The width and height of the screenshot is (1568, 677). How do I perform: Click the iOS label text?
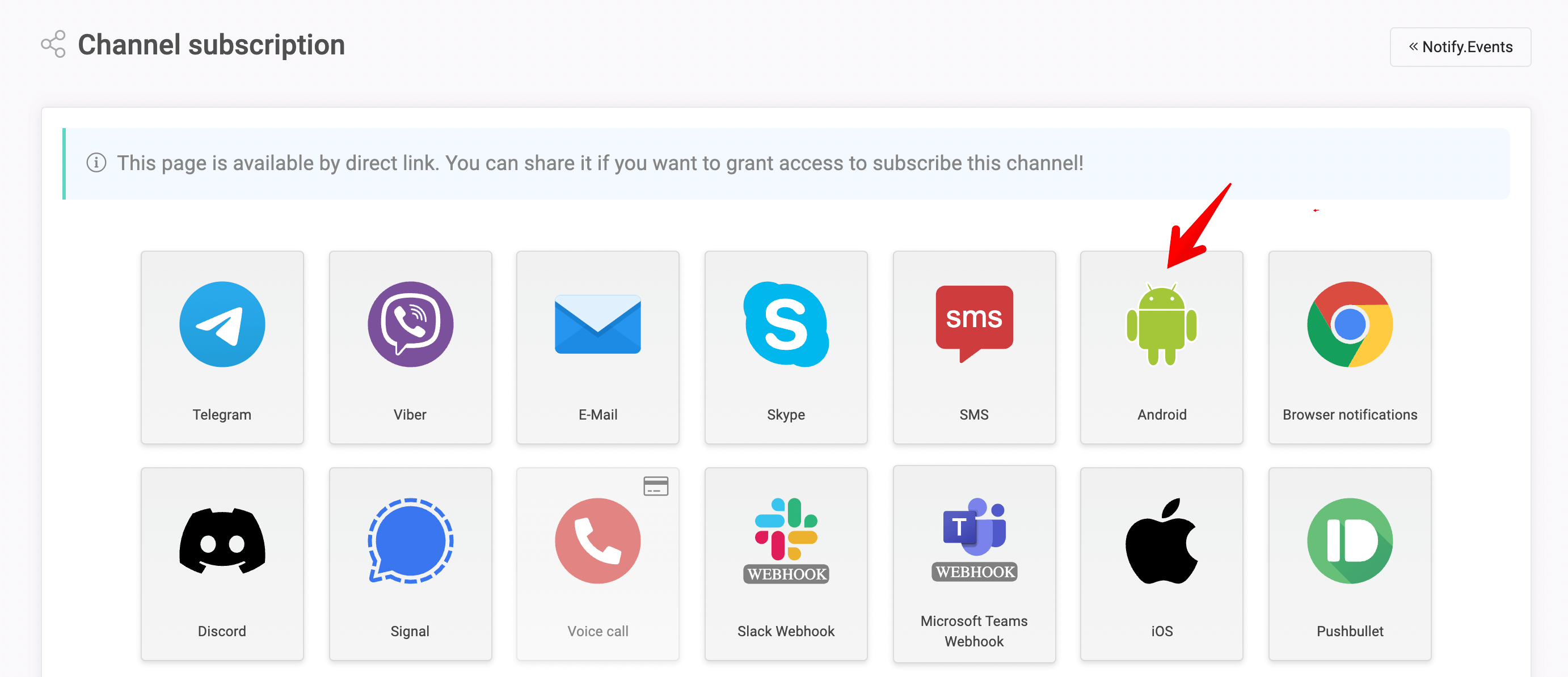(1161, 632)
